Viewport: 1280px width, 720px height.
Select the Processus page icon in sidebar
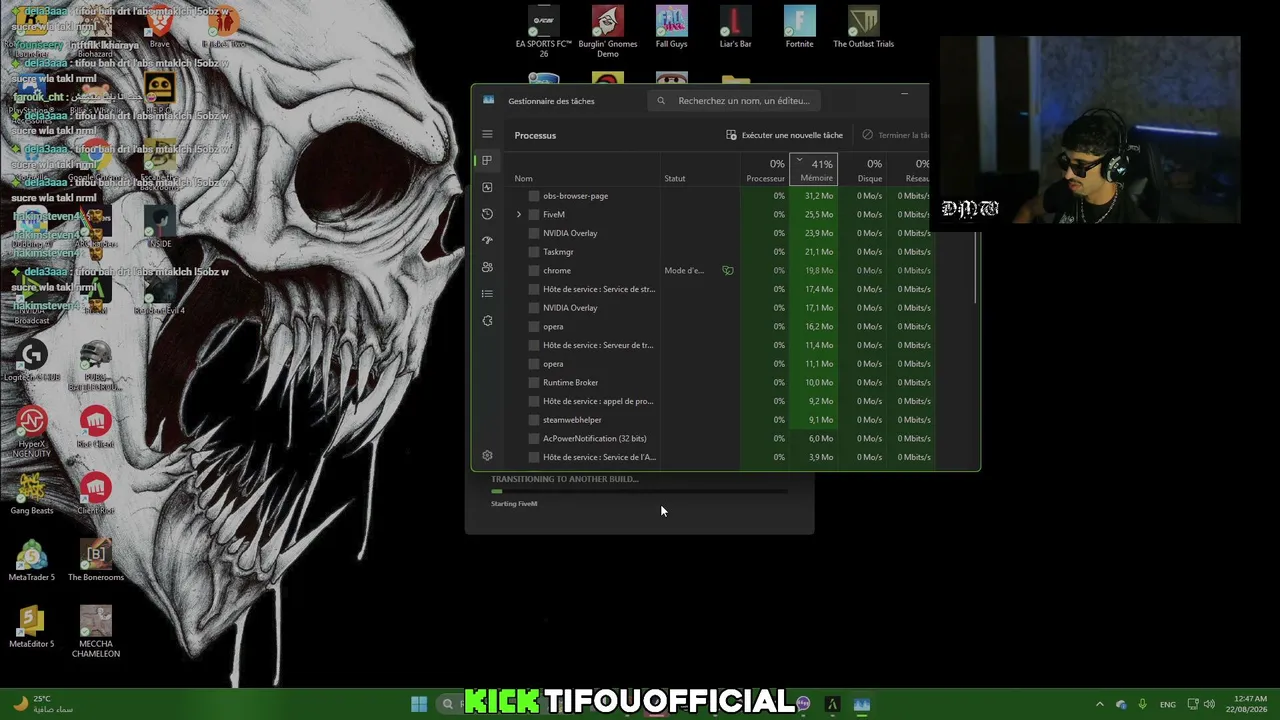(x=487, y=160)
